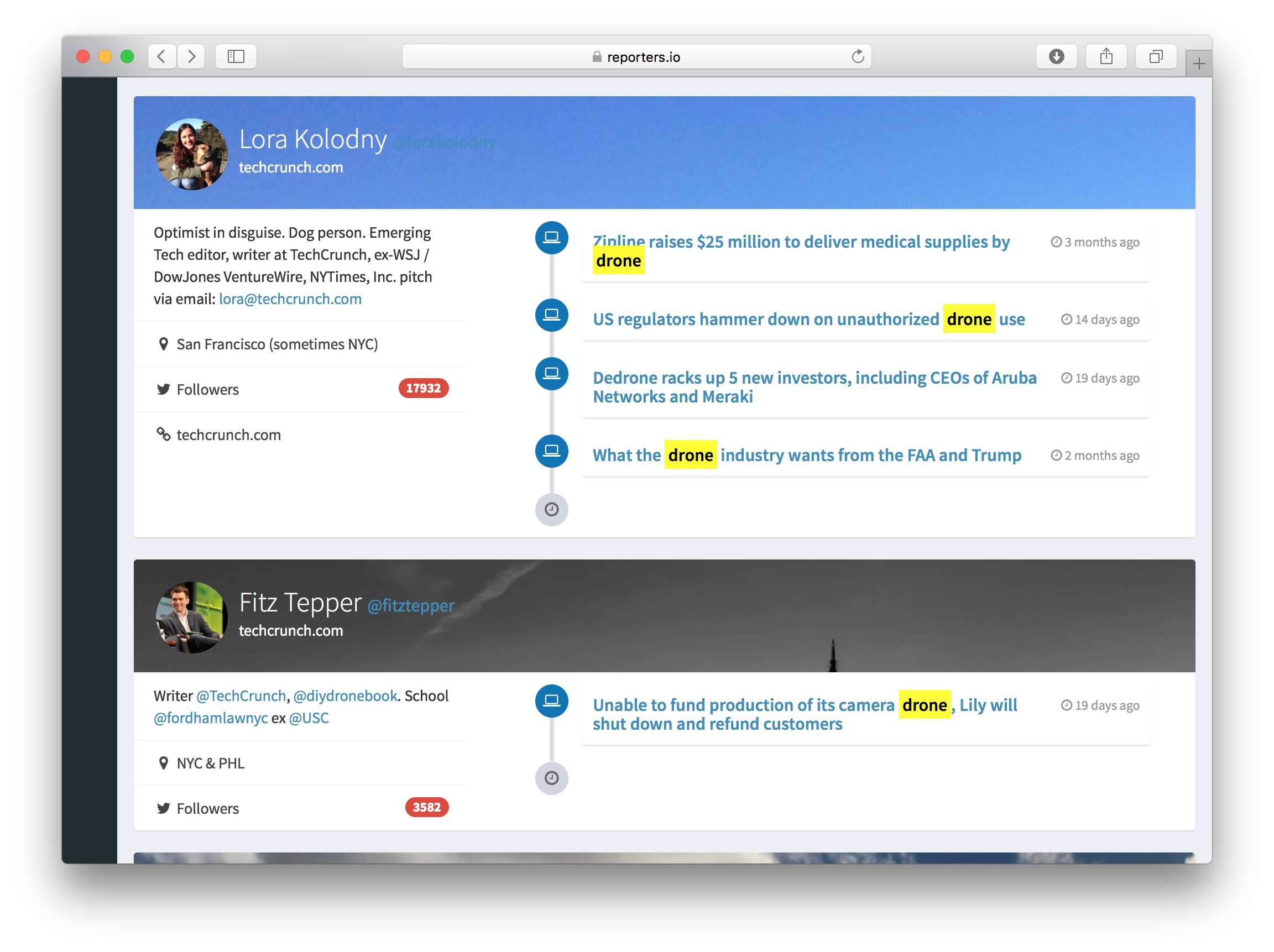The image size is (1274, 952).
Task: Click the Twitter bird icon next to Followers
Action: pyautogui.click(x=164, y=389)
